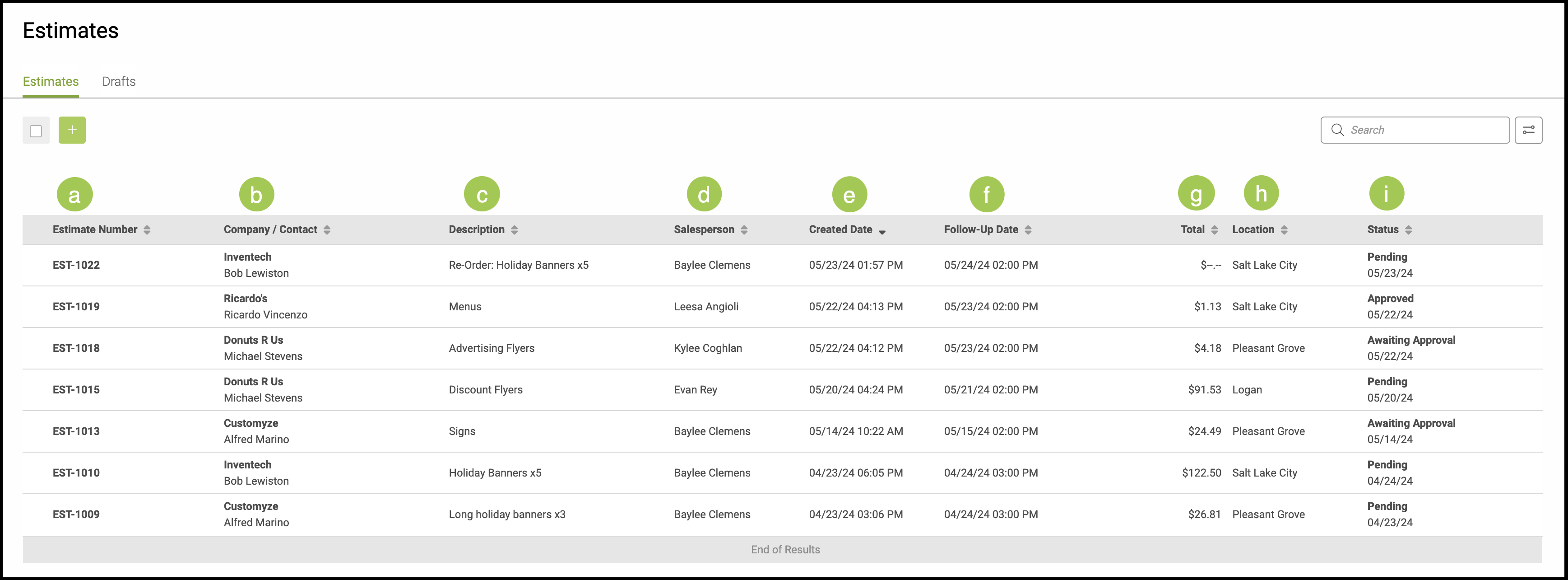Click the green circle labeled e

[x=849, y=195]
